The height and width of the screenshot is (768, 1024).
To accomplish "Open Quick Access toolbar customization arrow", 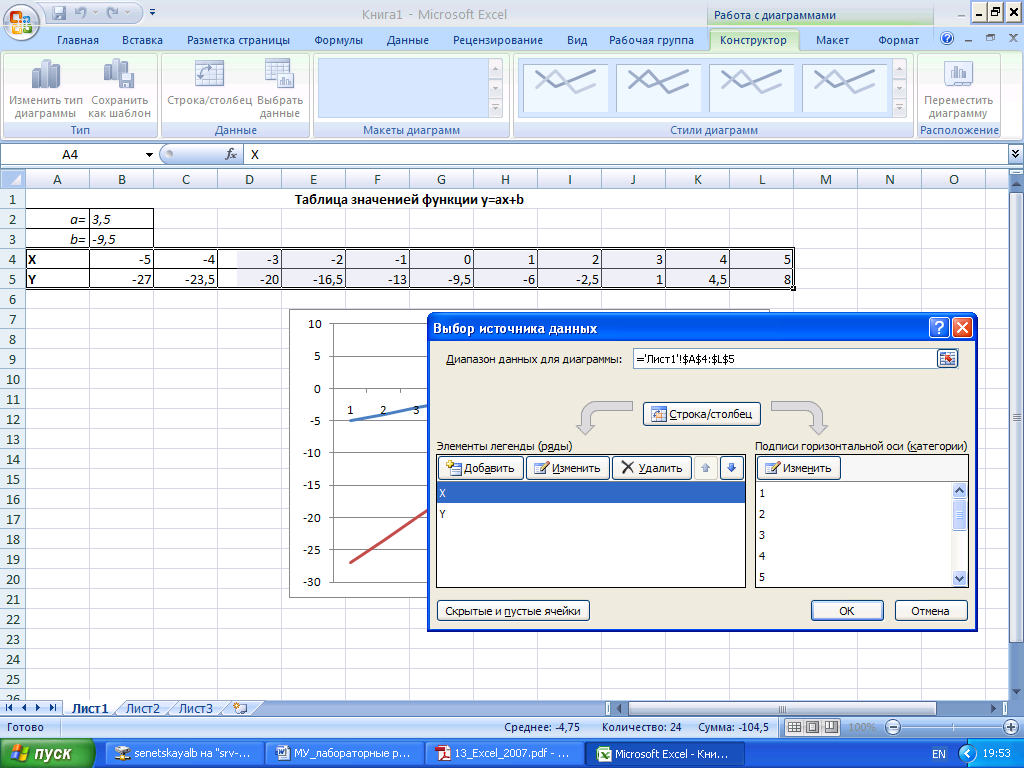I will coord(152,12).
